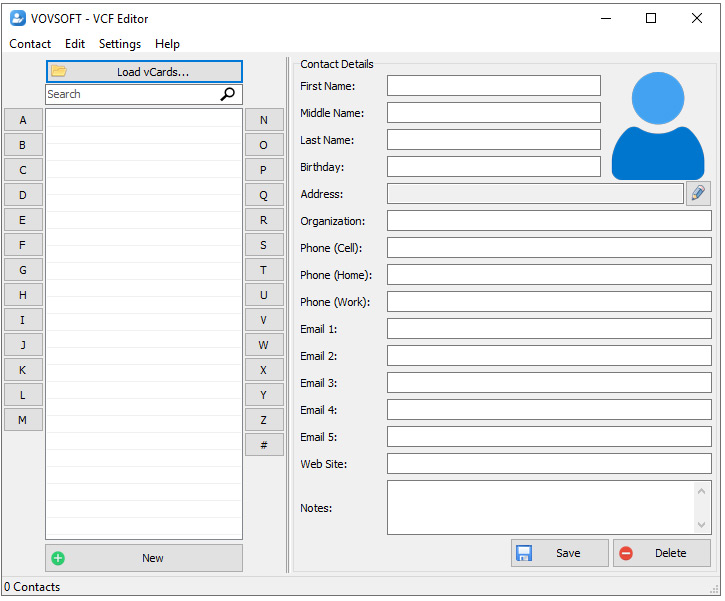Delete the current contact
Image resolution: width=725 pixels, height=601 pixels.
pos(662,553)
